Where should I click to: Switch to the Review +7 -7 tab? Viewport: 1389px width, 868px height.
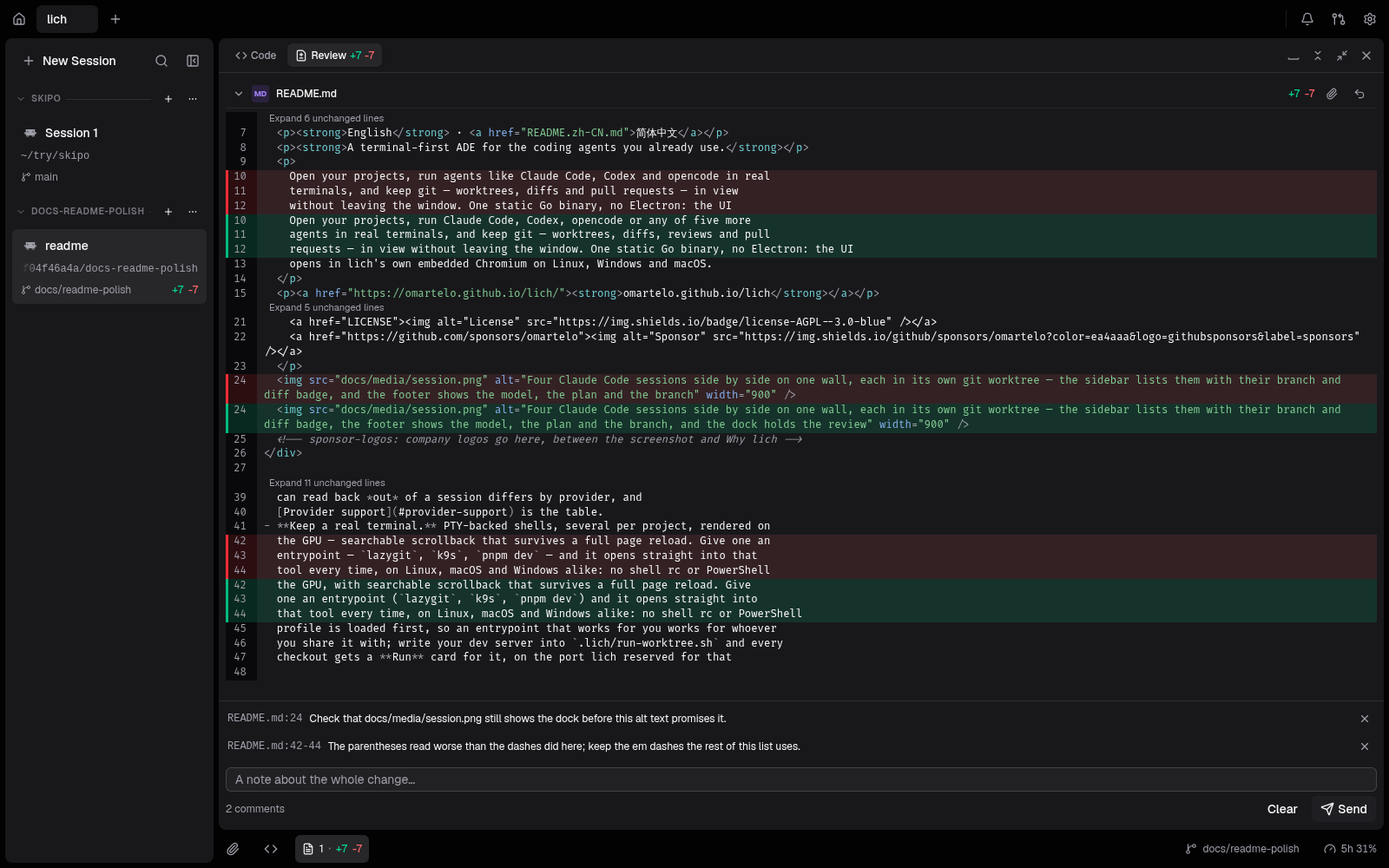[335, 56]
